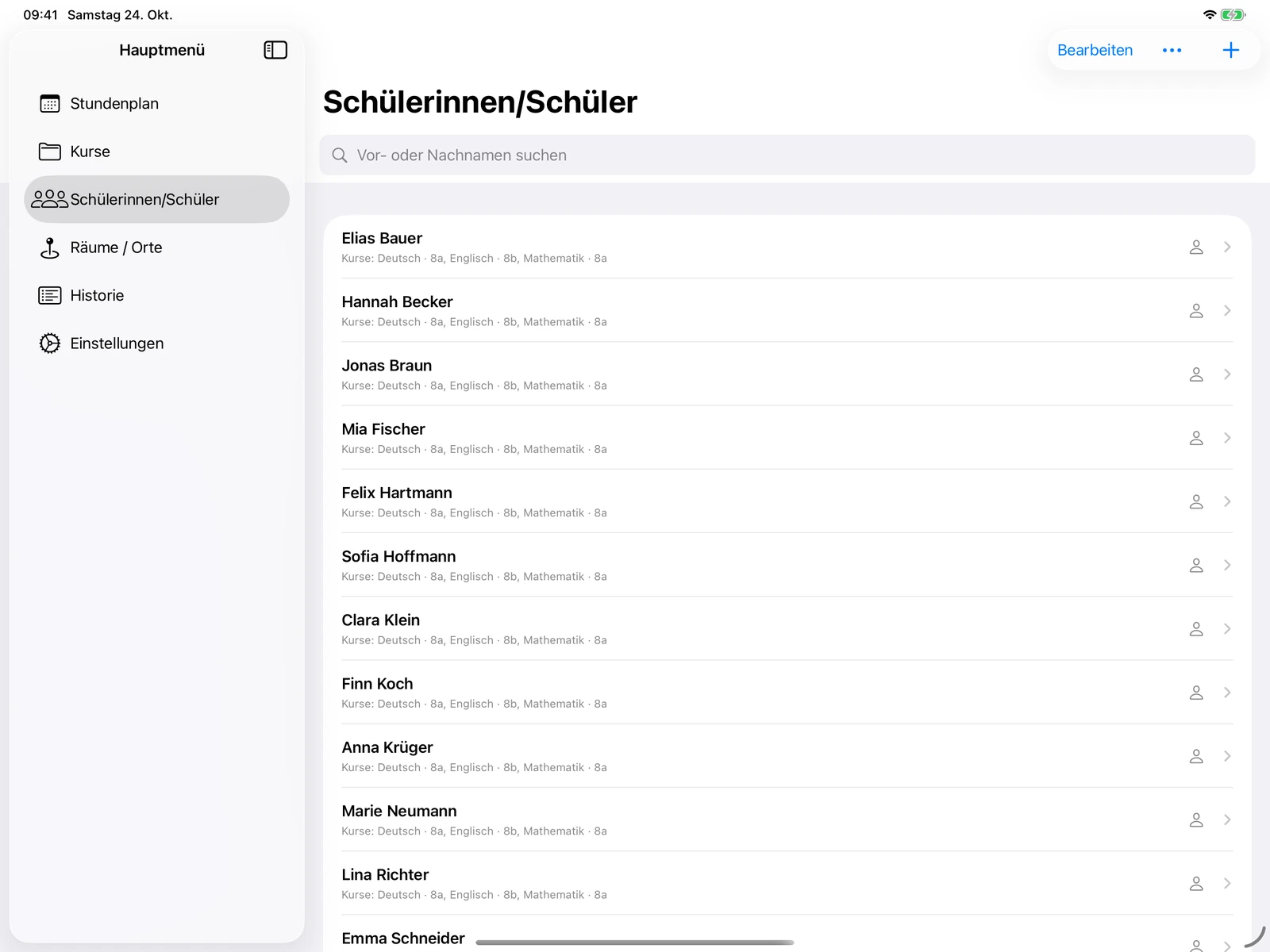The height and width of the screenshot is (952, 1270).
Task: Select the Clara Klein name
Action: coord(380,620)
